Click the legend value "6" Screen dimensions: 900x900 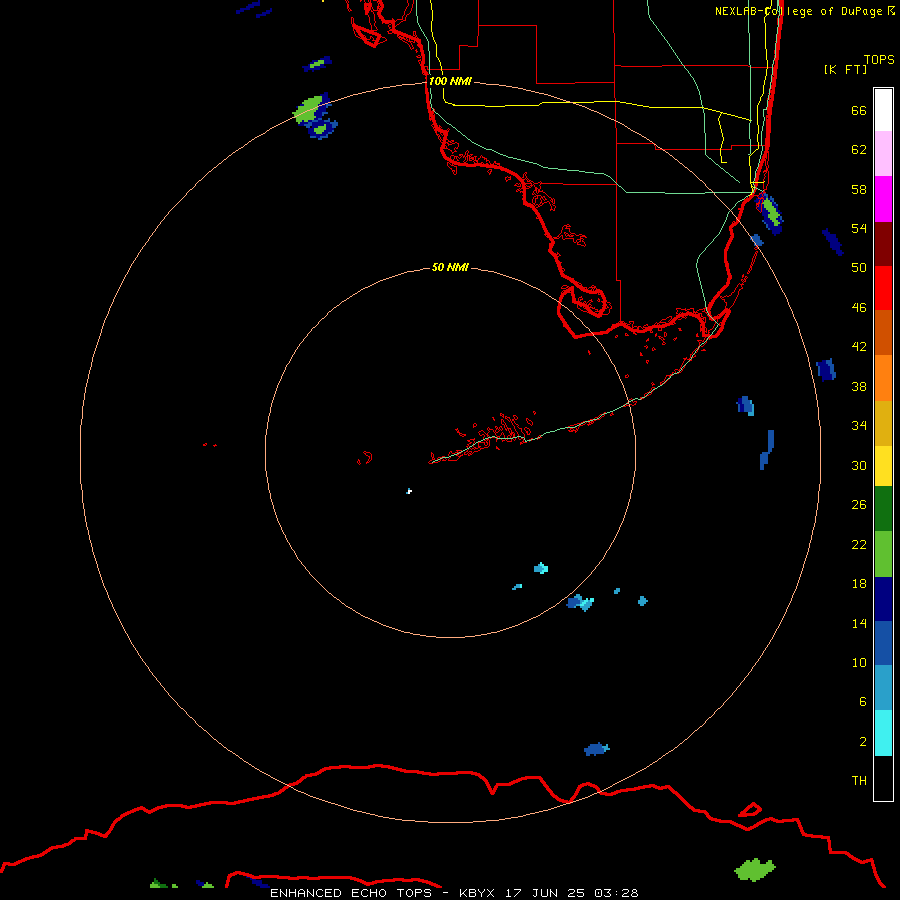[x=862, y=701]
